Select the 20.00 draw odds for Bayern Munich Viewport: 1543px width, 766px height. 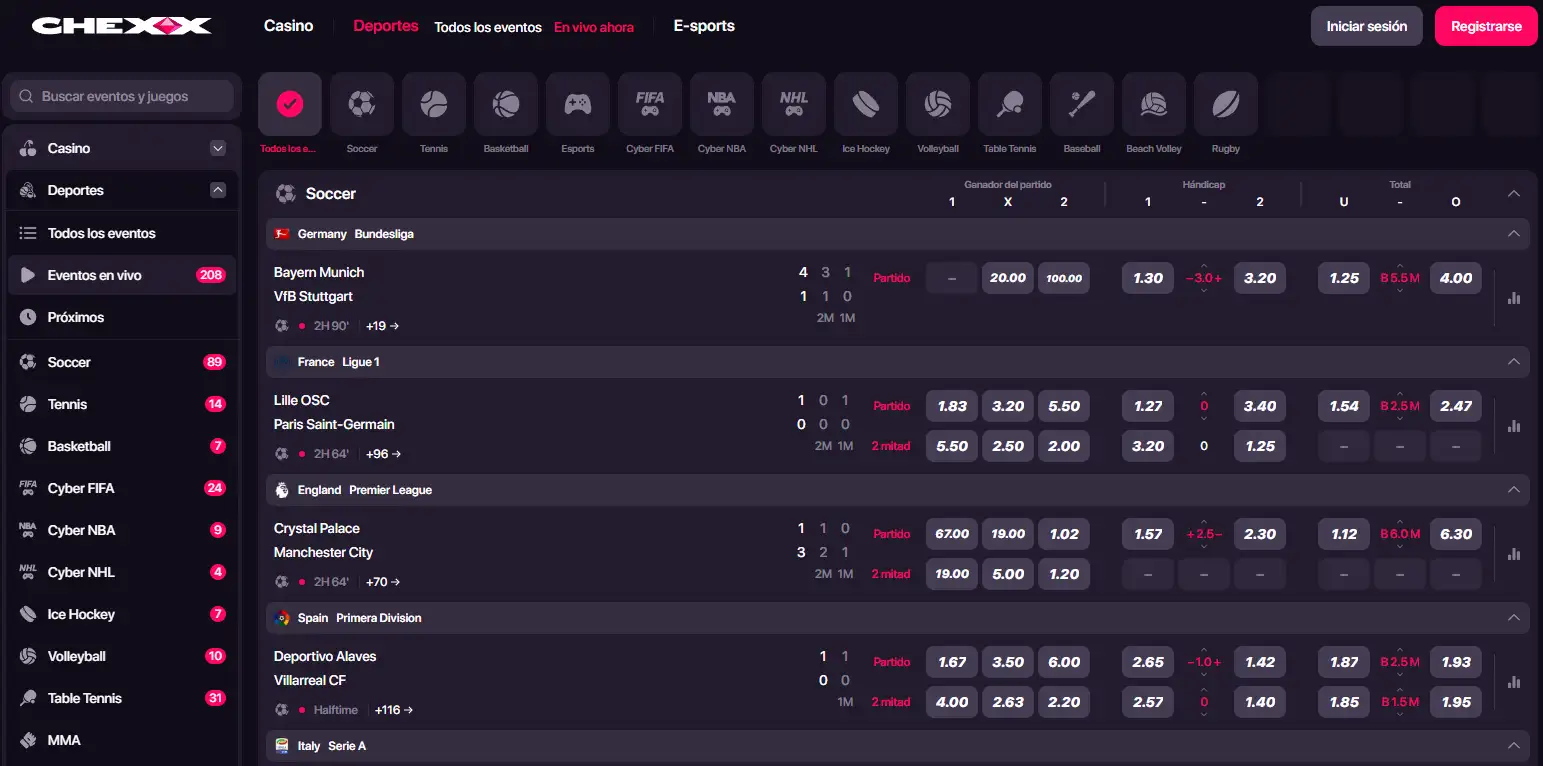[1008, 278]
